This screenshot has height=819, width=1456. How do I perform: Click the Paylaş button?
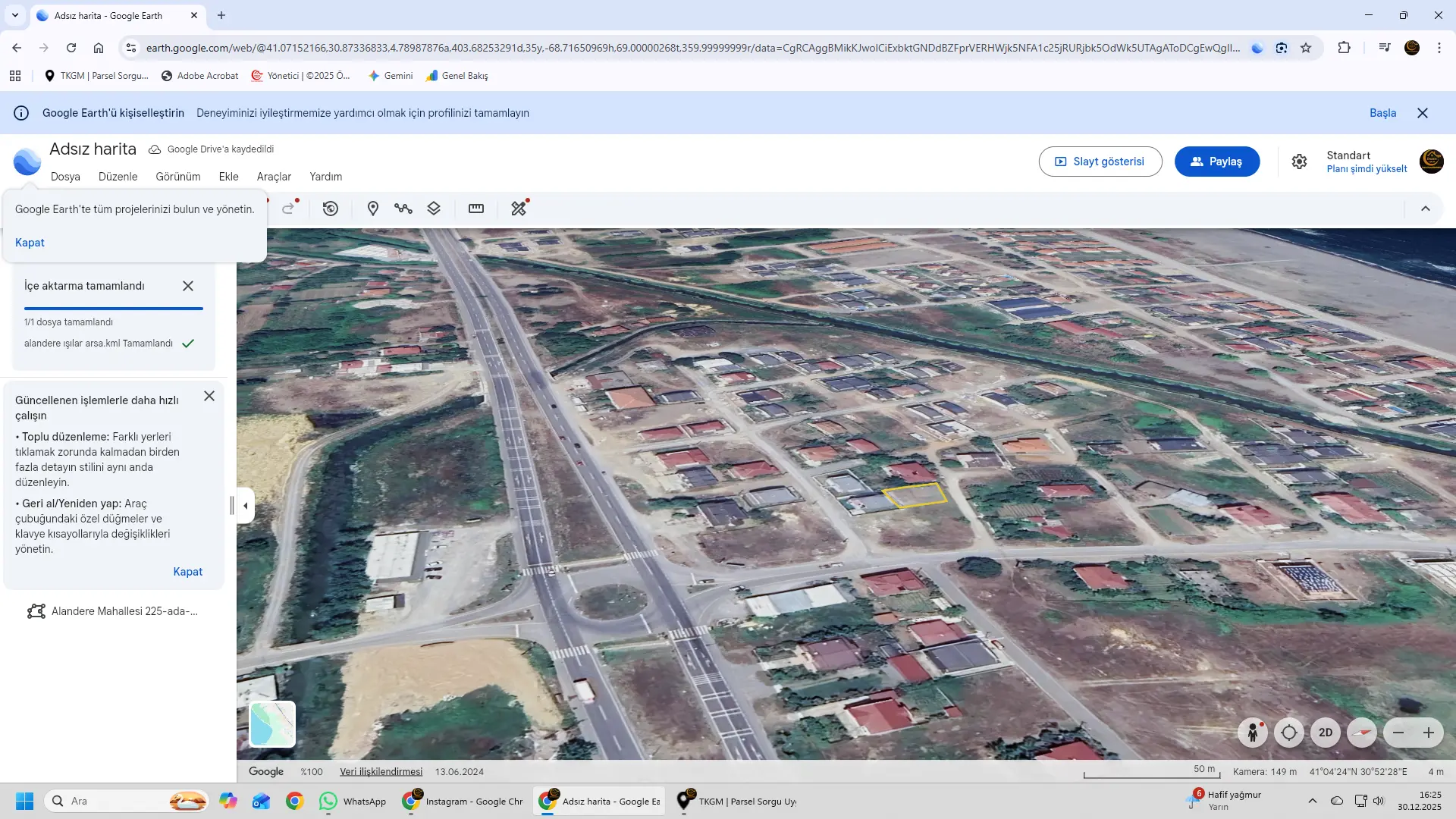pyautogui.click(x=1216, y=162)
